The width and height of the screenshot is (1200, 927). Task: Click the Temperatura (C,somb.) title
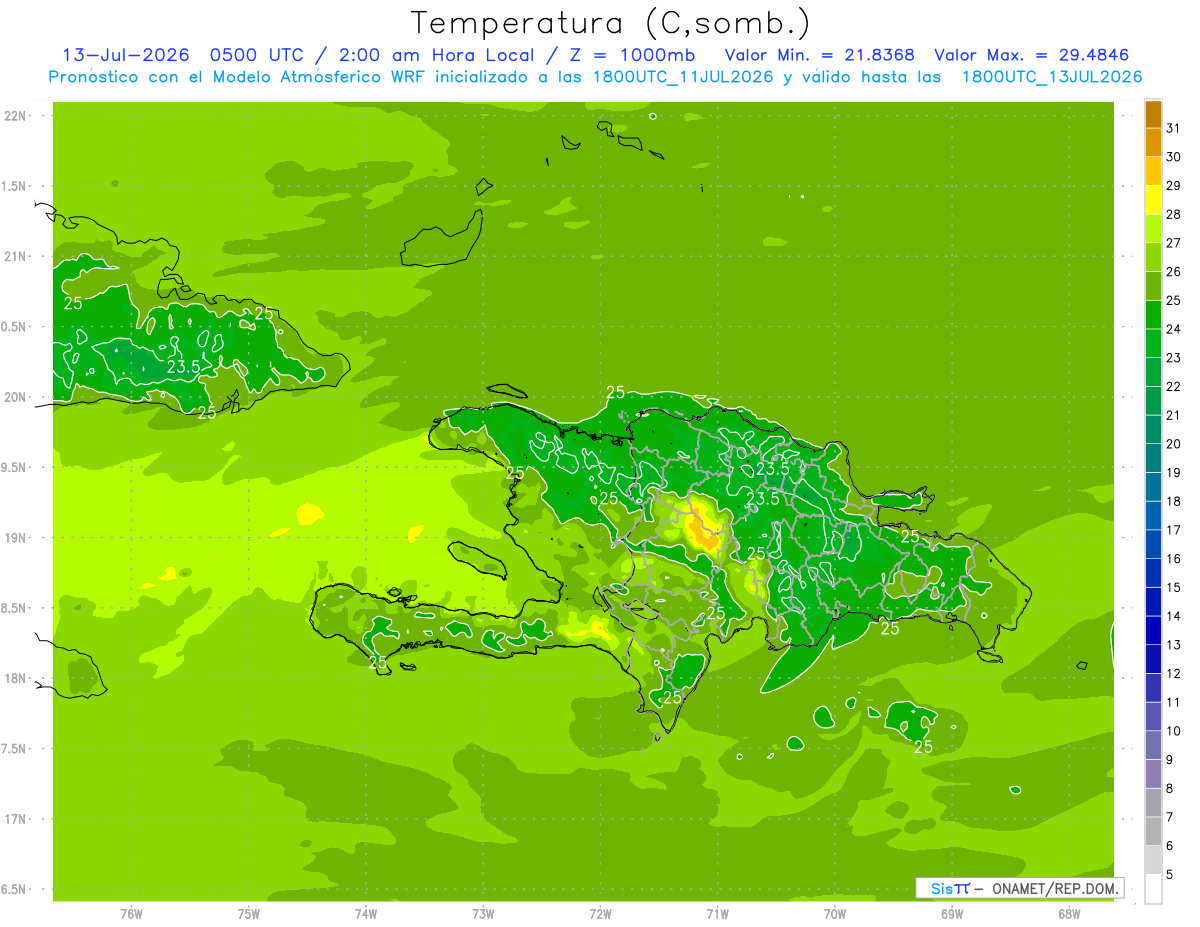point(610,23)
